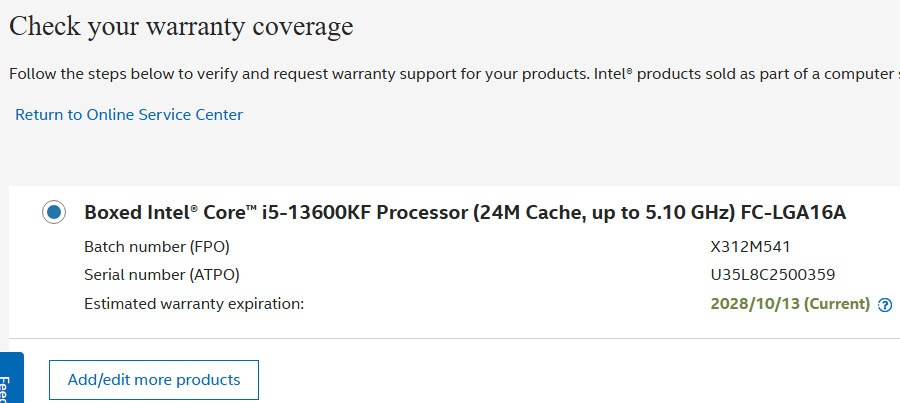Click the FC-LGA16A text in product title
Screen dimensions: 900x403
793,213
